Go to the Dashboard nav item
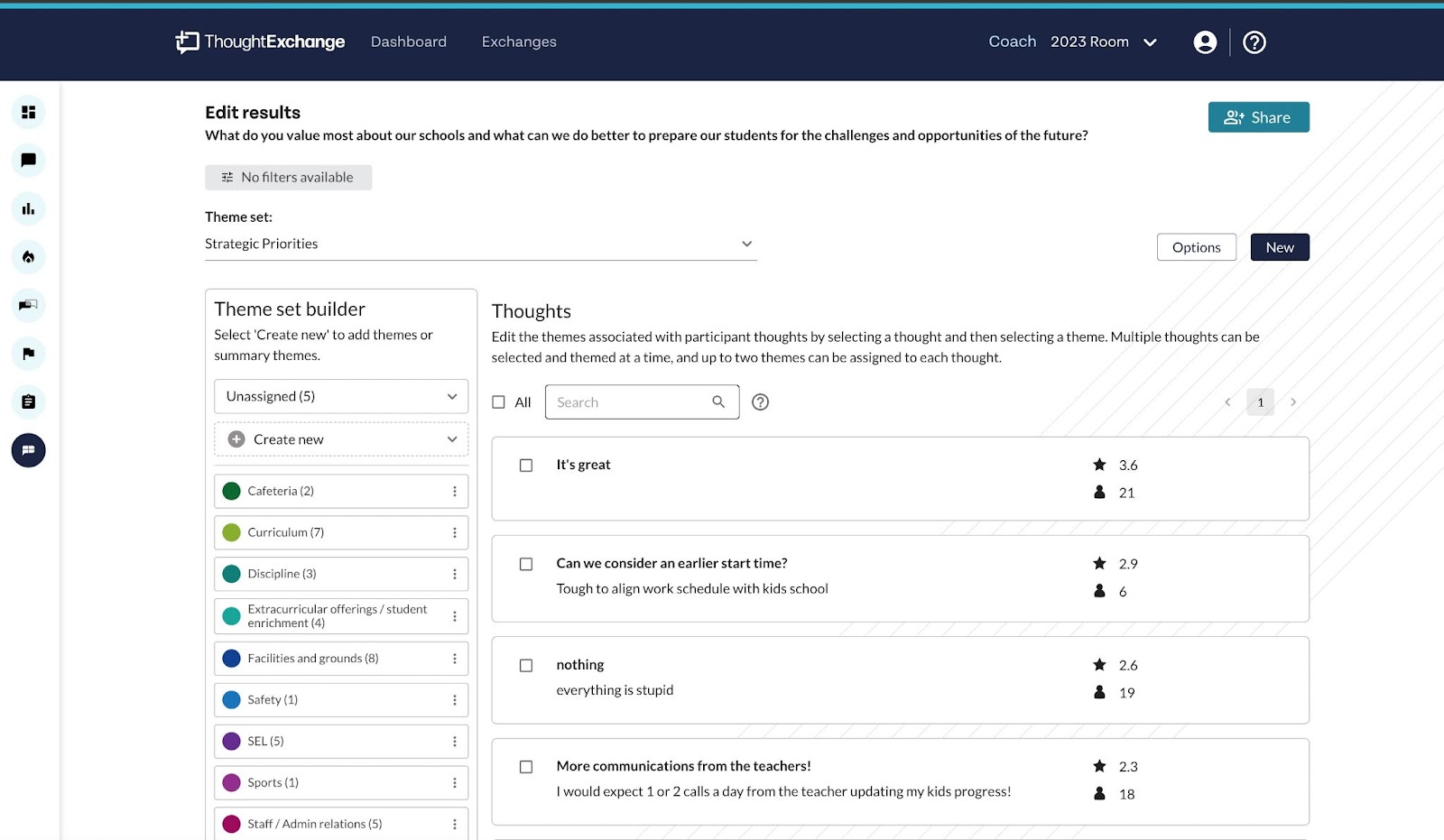The height and width of the screenshot is (840, 1444). click(x=409, y=42)
